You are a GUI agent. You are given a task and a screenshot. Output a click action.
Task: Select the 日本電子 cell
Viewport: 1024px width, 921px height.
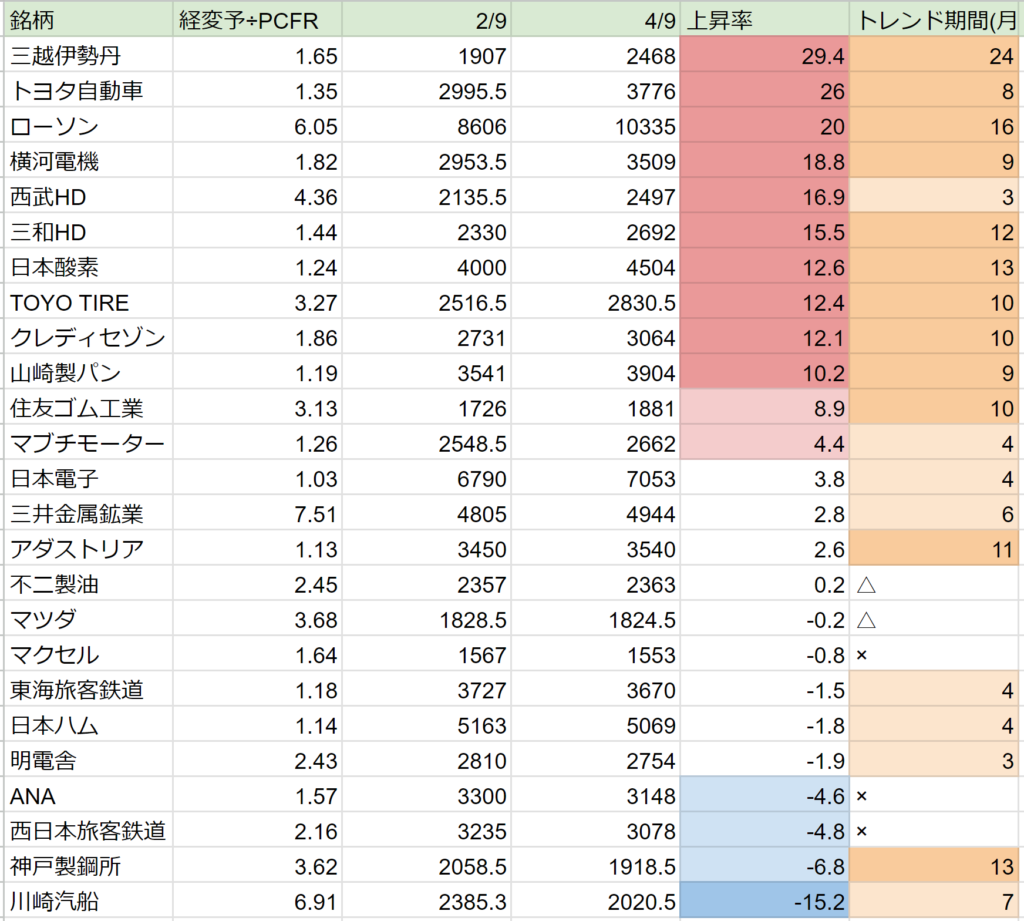point(88,479)
